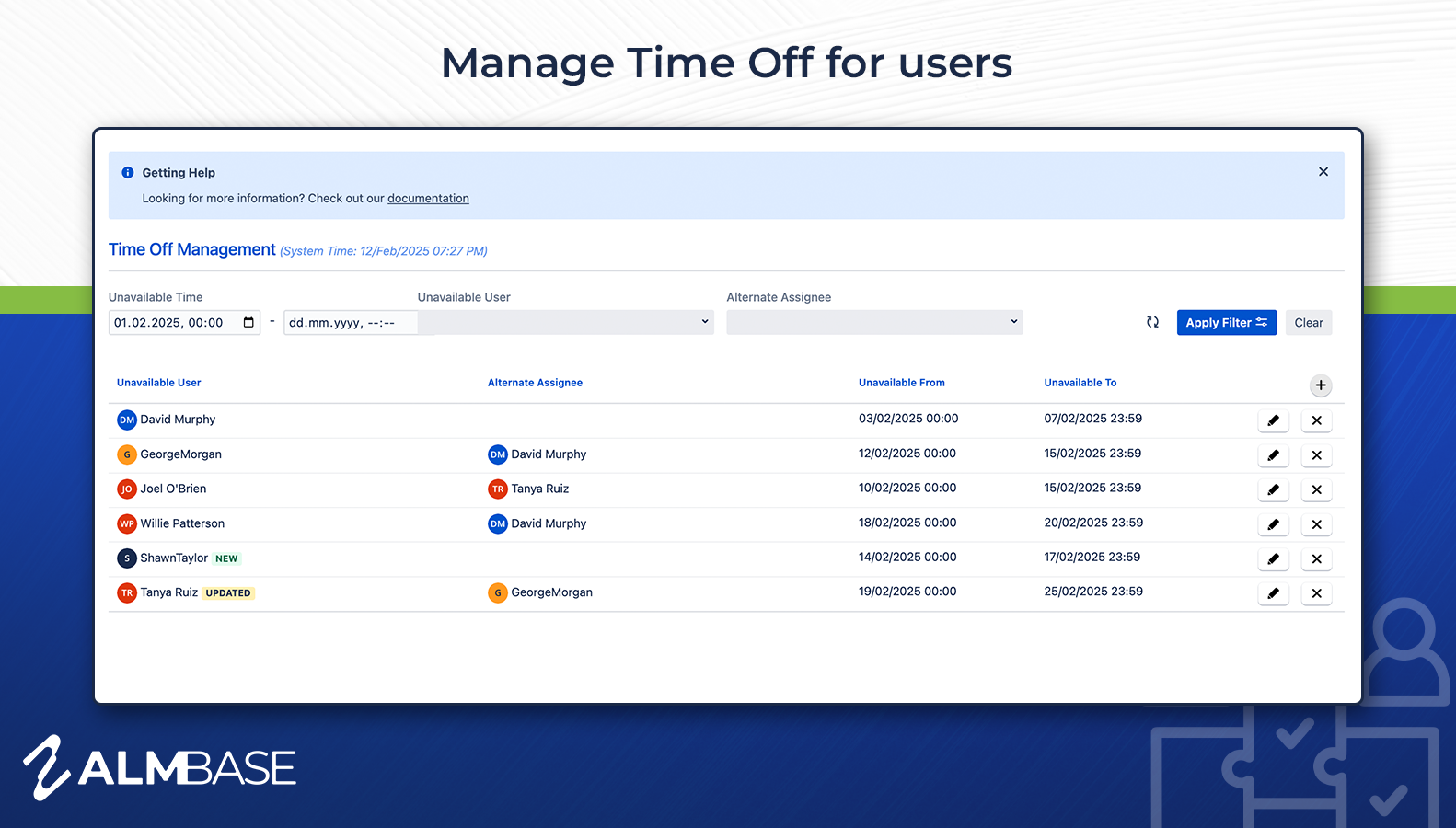Open calendar picker for start date
Screen dimensions: 1456x828
click(x=248, y=322)
